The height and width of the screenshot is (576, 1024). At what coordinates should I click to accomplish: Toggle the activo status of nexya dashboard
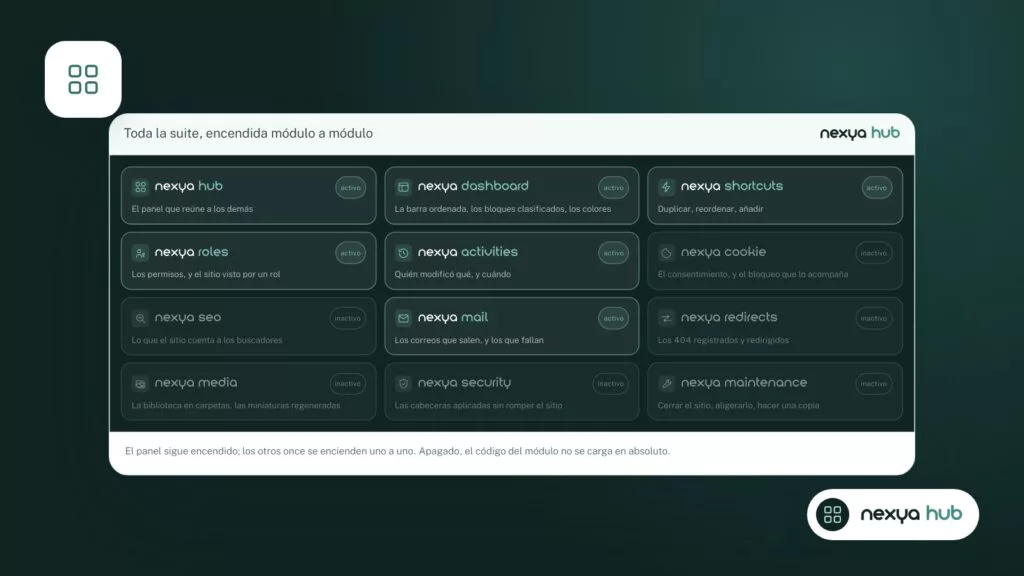coord(613,187)
